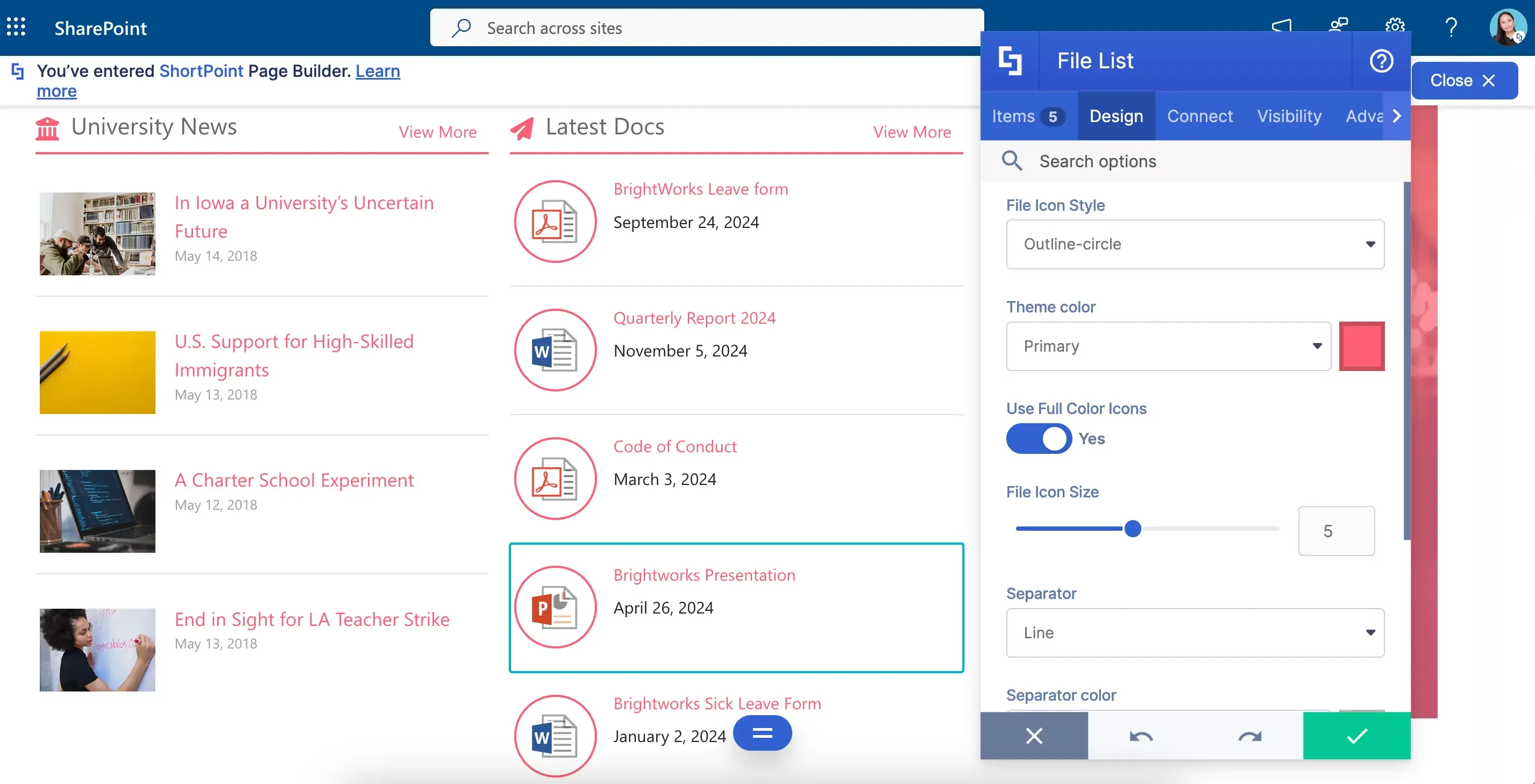Click the pink Theme color swatch
The width and height of the screenshot is (1535, 784).
(1362, 346)
